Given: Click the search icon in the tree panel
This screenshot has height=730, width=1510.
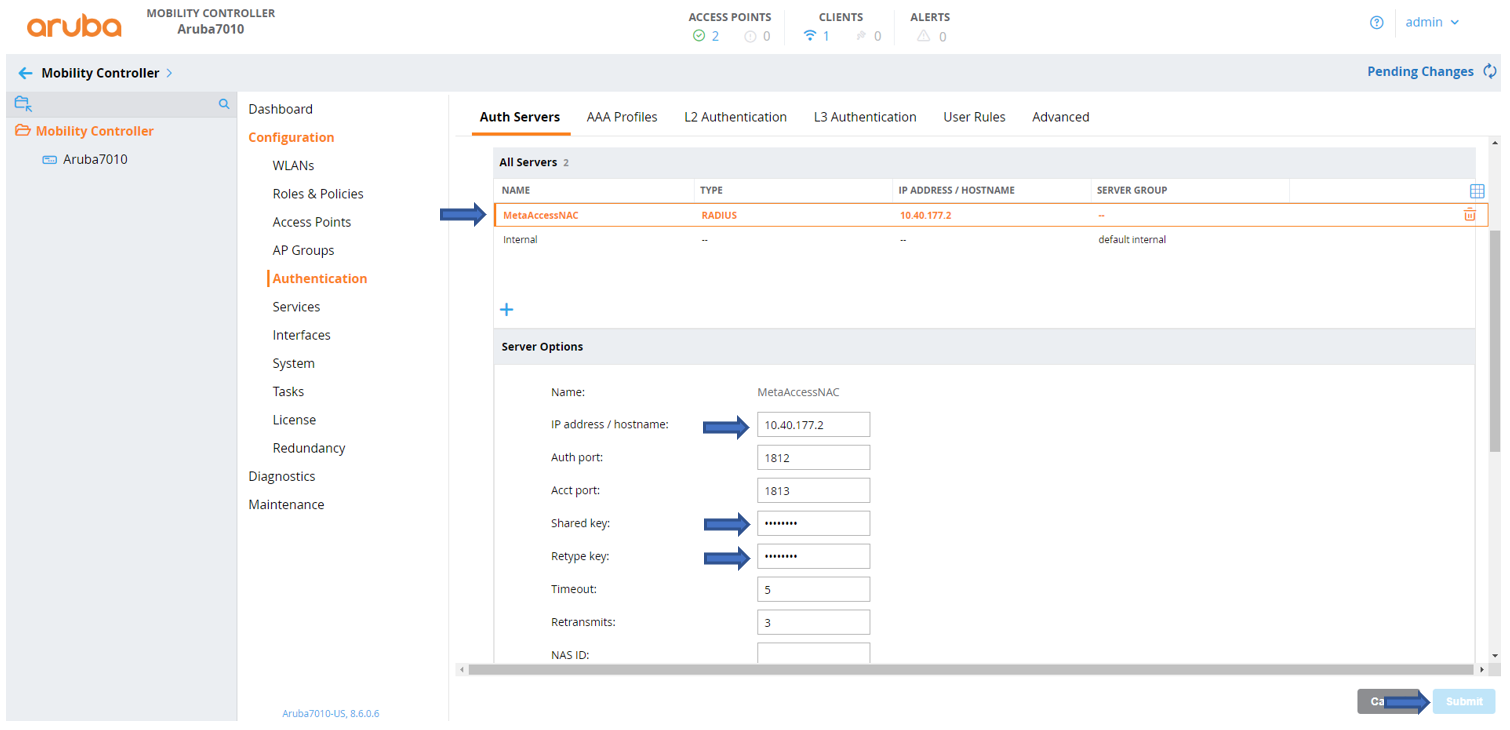Looking at the screenshot, I should [224, 104].
